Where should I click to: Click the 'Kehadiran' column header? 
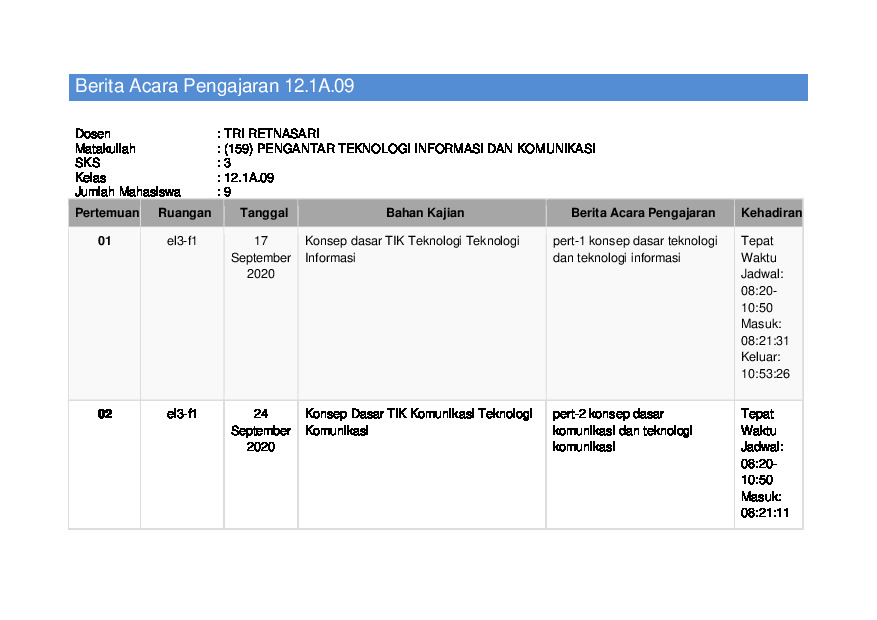771,213
